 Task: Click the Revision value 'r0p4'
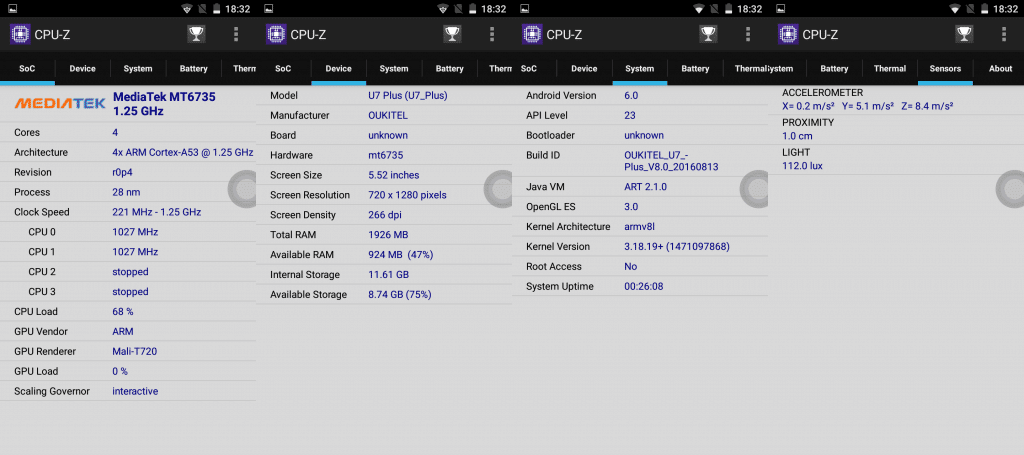[123, 172]
